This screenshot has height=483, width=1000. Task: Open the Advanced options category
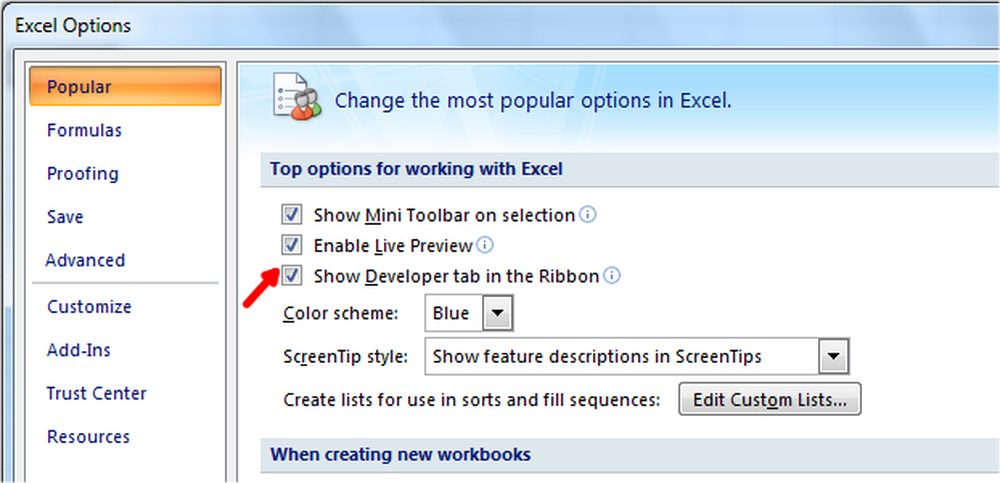pyautogui.click(x=85, y=260)
